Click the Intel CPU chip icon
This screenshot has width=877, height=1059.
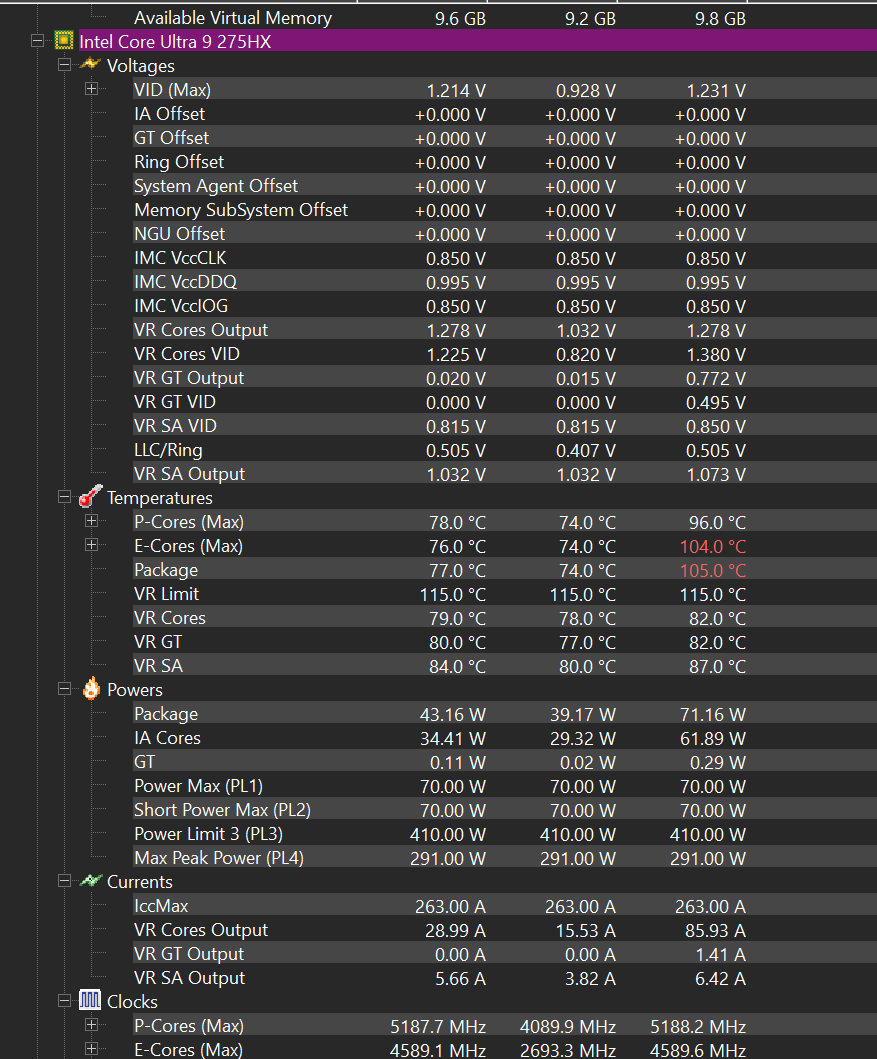63,41
